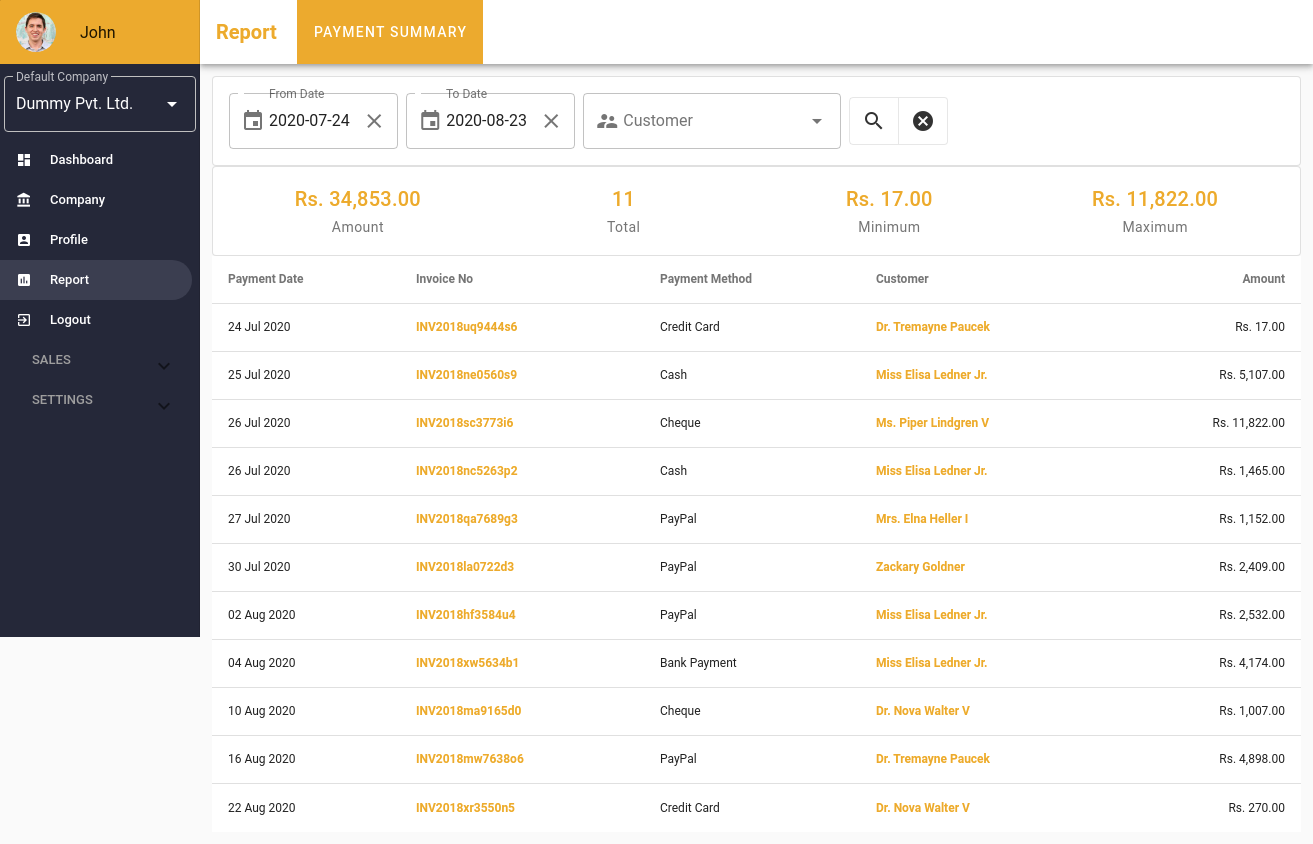This screenshot has width=1313, height=844.
Task: Click the Company bank icon in sidebar
Action: pyautogui.click(x=25, y=200)
